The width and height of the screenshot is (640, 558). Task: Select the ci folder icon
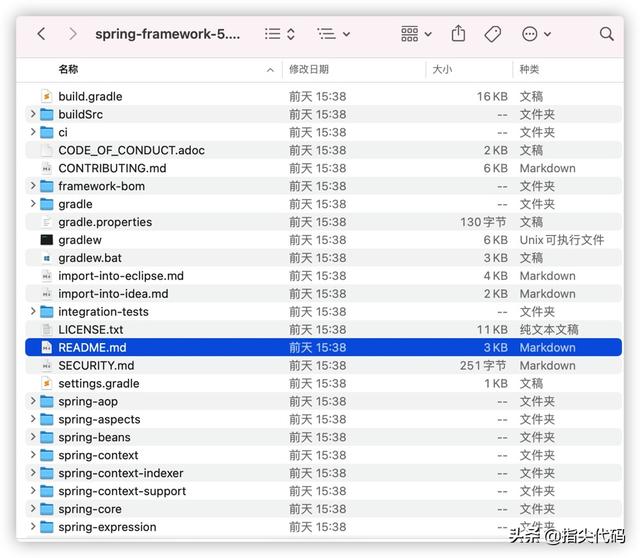pos(47,132)
